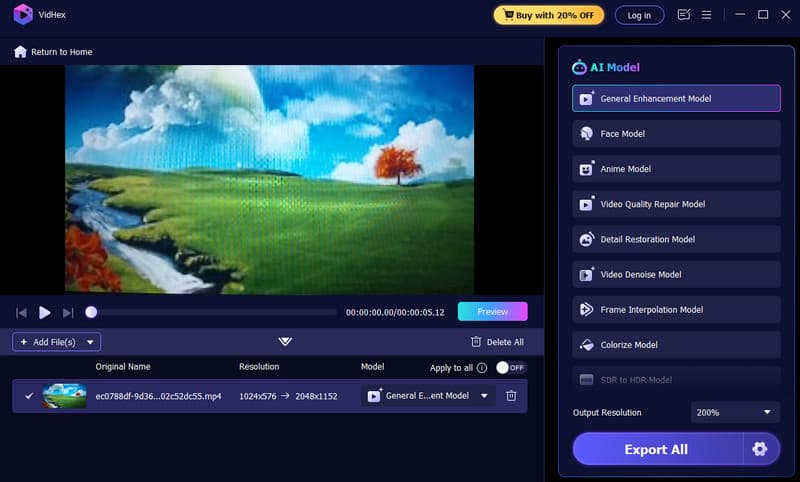Click Buy with 20% OFF button
Viewport: 800px width, 482px height.
coord(548,15)
